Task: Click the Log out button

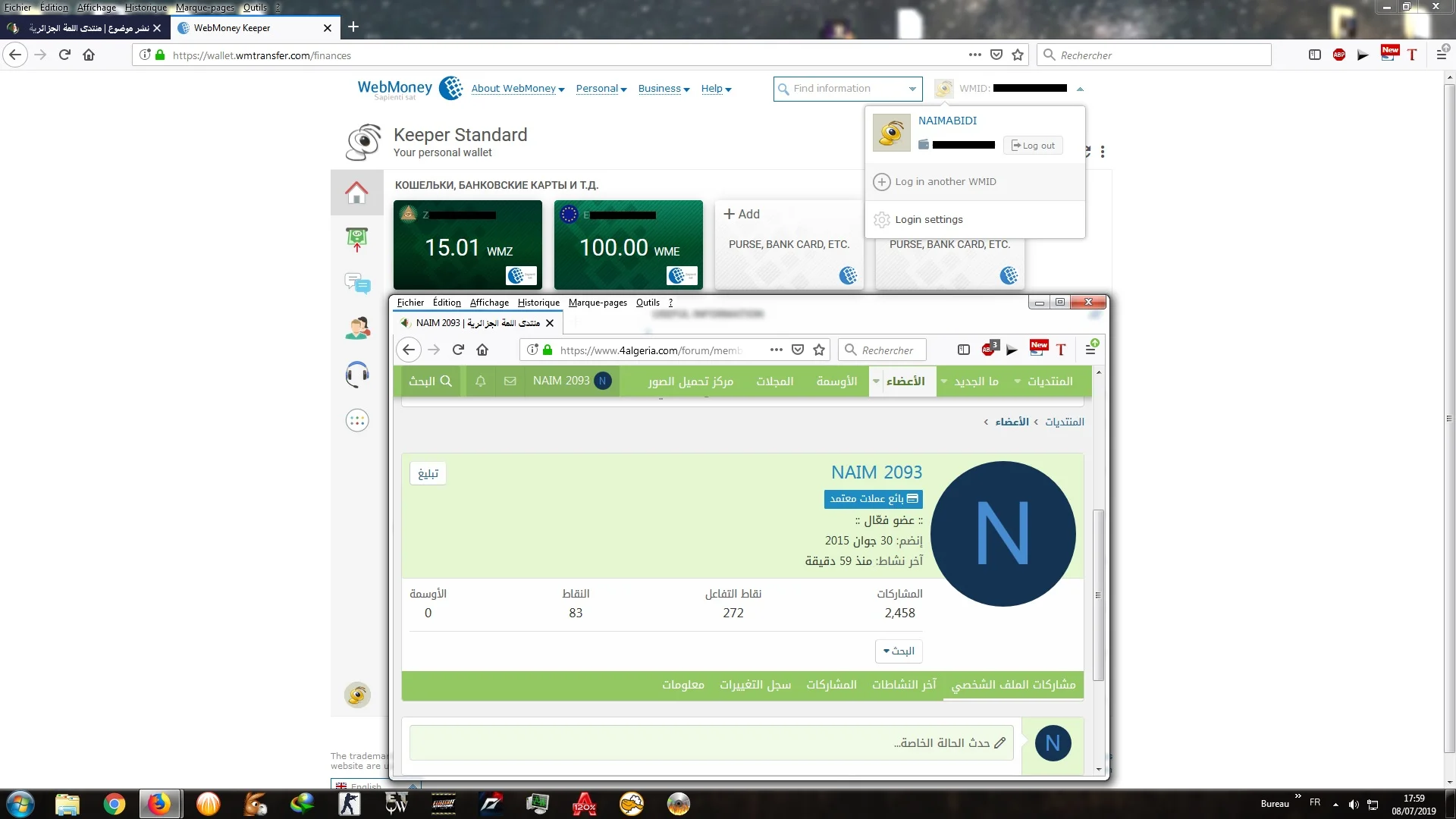Action: click(1033, 146)
